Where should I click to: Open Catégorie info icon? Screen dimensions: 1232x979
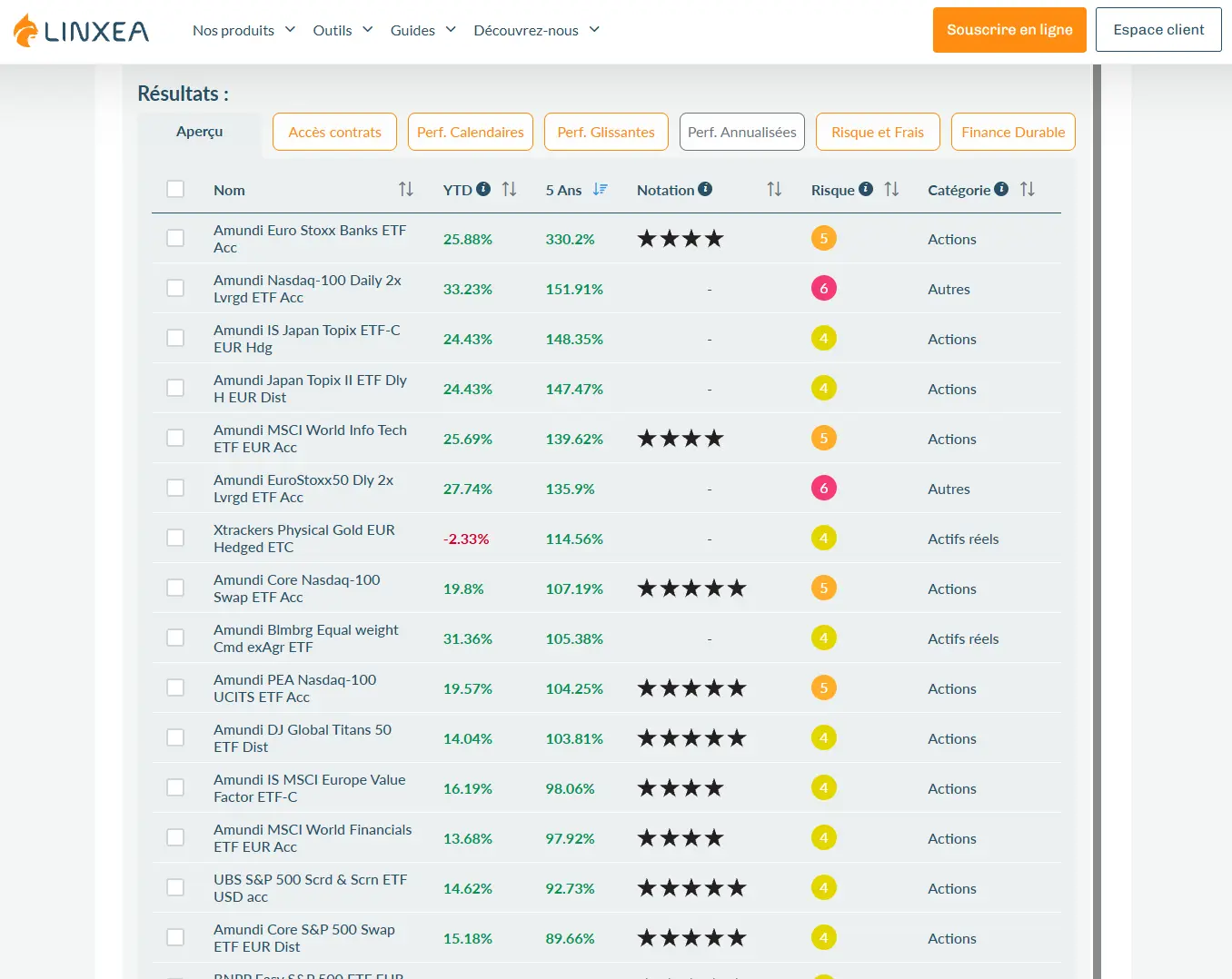click(x=1001, y=189)
